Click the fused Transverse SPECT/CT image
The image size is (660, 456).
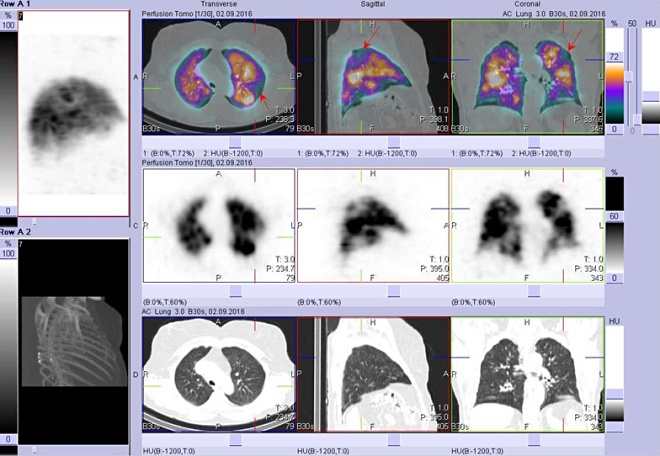click(x=219, y=77)
